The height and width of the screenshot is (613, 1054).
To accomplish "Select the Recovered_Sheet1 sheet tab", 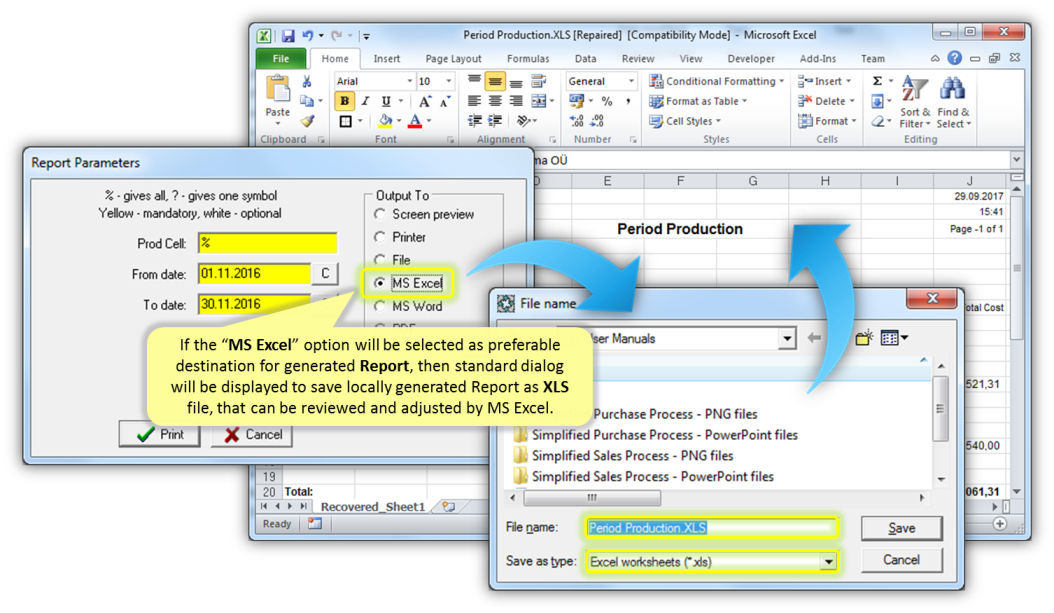I will coord(372,507).
